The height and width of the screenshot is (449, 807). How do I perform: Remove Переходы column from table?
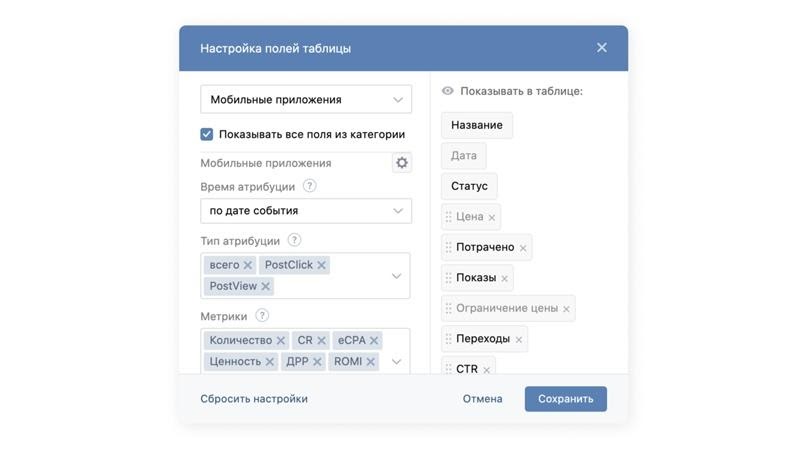coord(519,340)
